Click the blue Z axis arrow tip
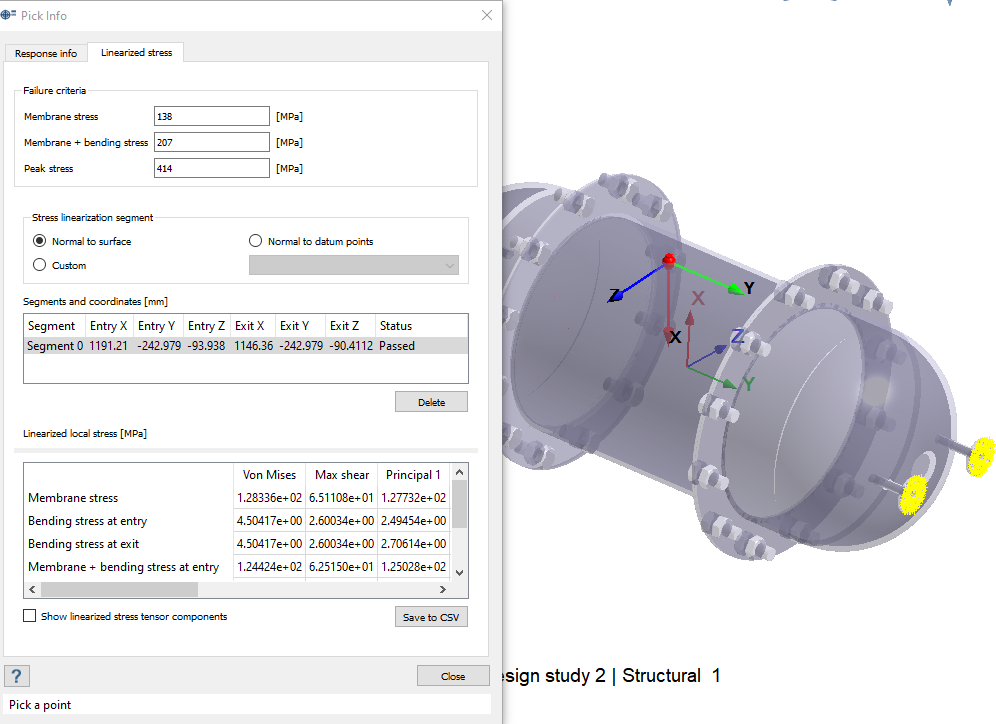This screenshot has width=996, height=724. (618, 295)
